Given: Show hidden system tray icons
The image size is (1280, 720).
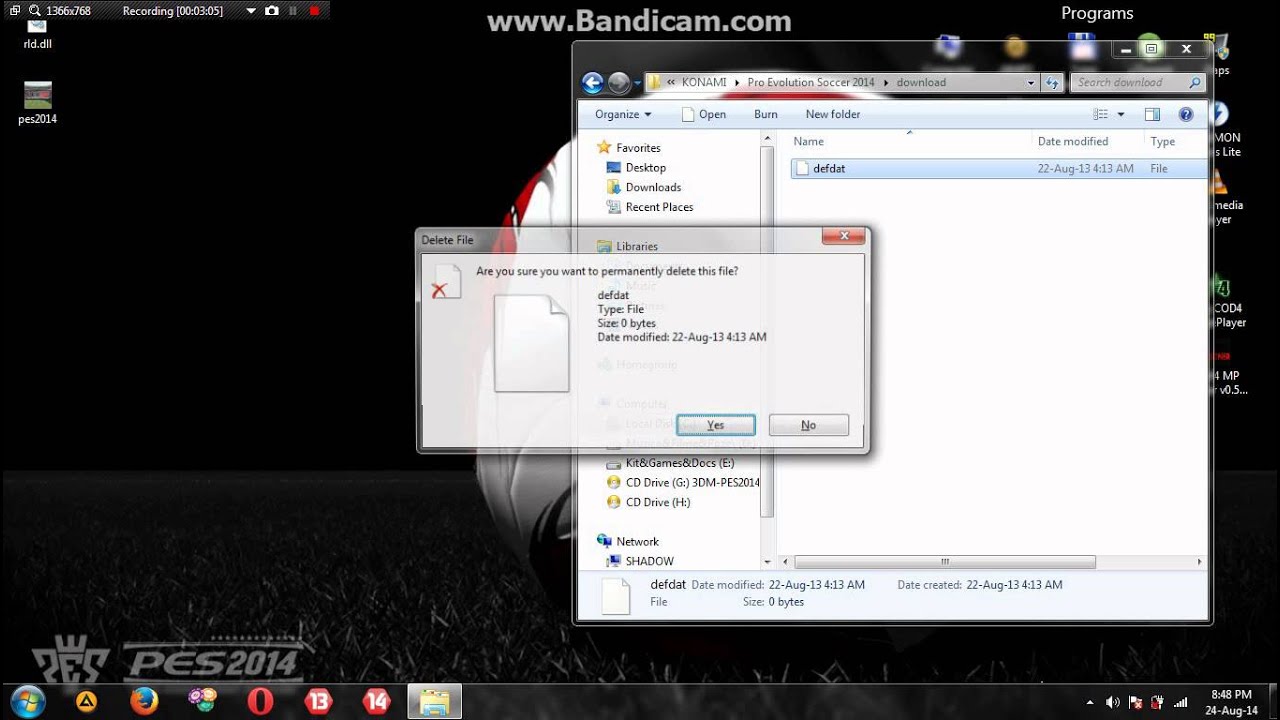Looking at the screenshot, I should [x=1091, y=703].
